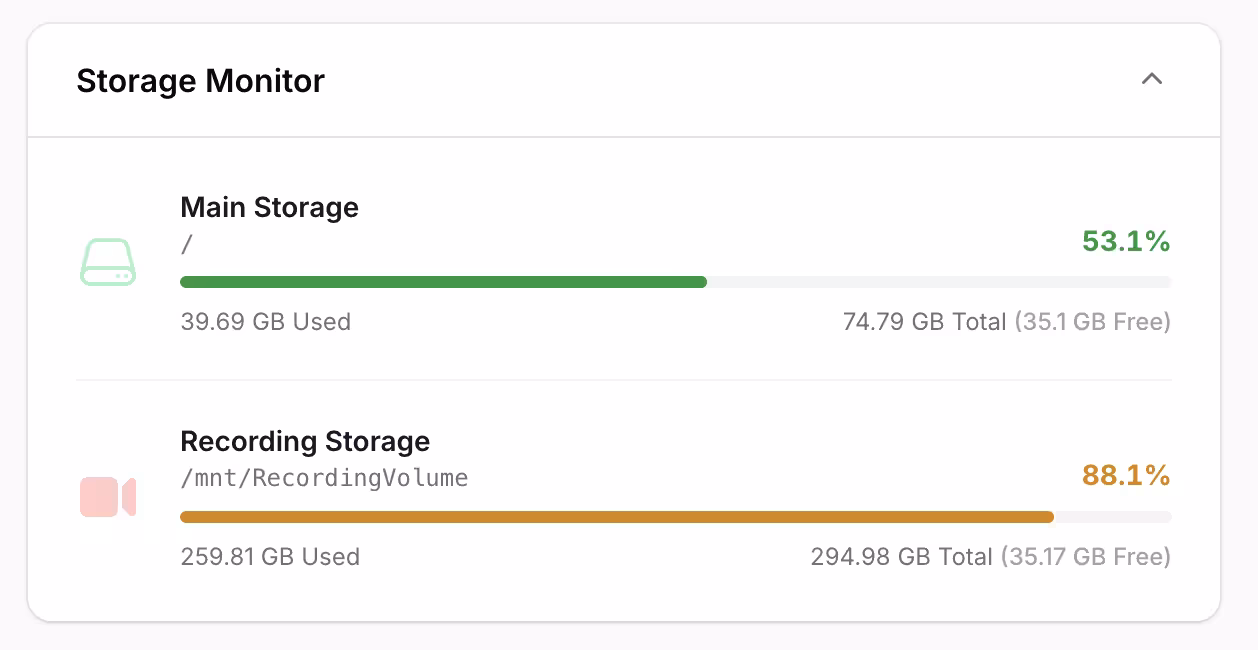
Task: Toggle the Storage Monitor section closed
Action: (x=1152, y=79)
